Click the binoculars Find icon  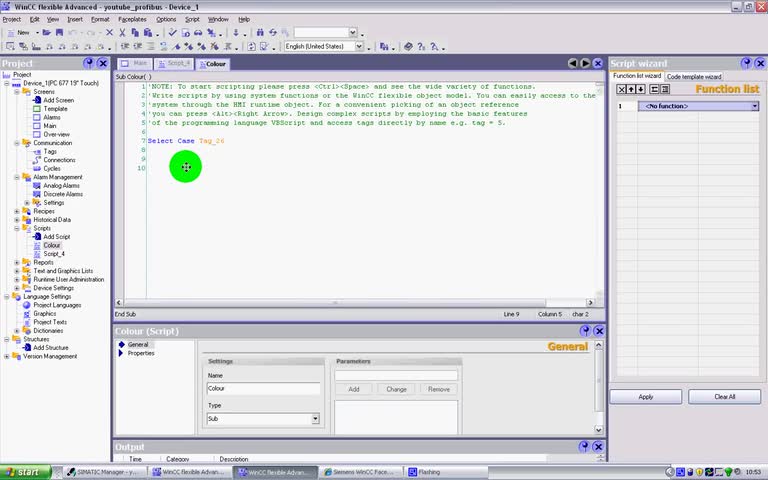260,32
